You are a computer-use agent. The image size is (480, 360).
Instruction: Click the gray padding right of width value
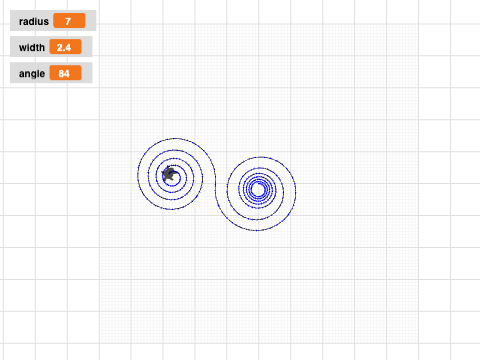[x=87, y=47]
